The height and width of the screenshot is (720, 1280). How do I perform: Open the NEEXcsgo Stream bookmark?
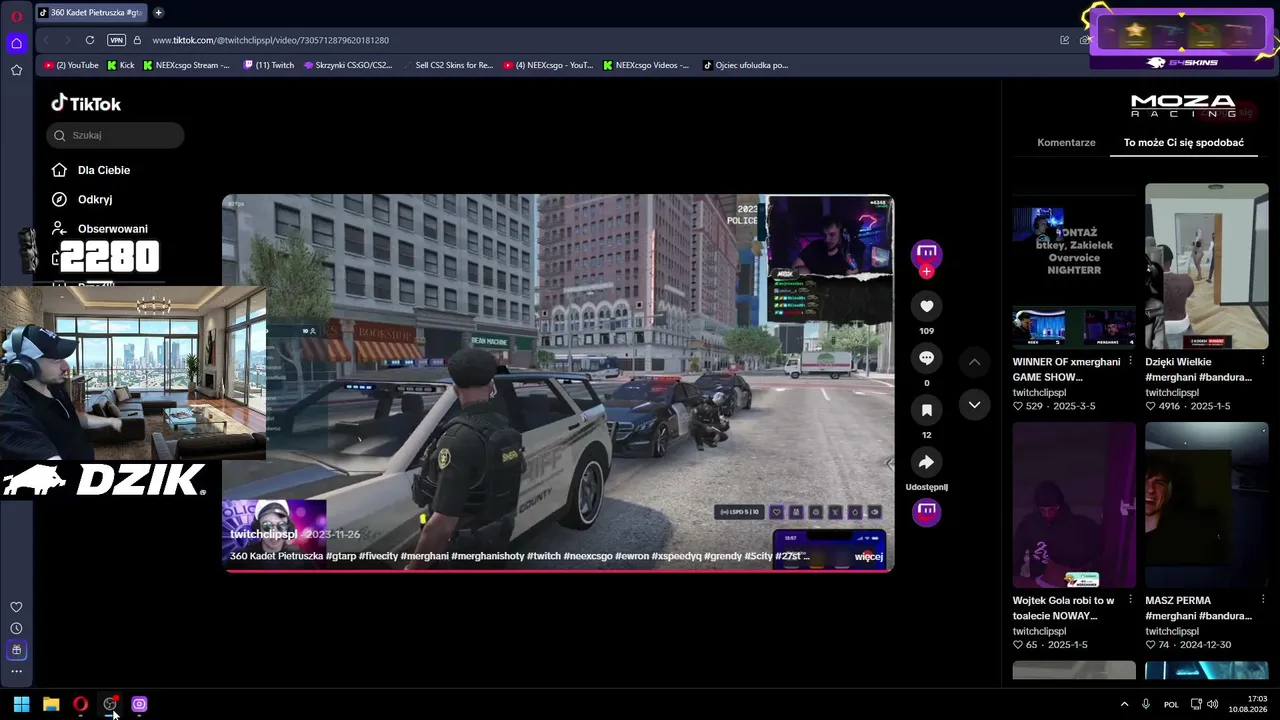[186, 65]
